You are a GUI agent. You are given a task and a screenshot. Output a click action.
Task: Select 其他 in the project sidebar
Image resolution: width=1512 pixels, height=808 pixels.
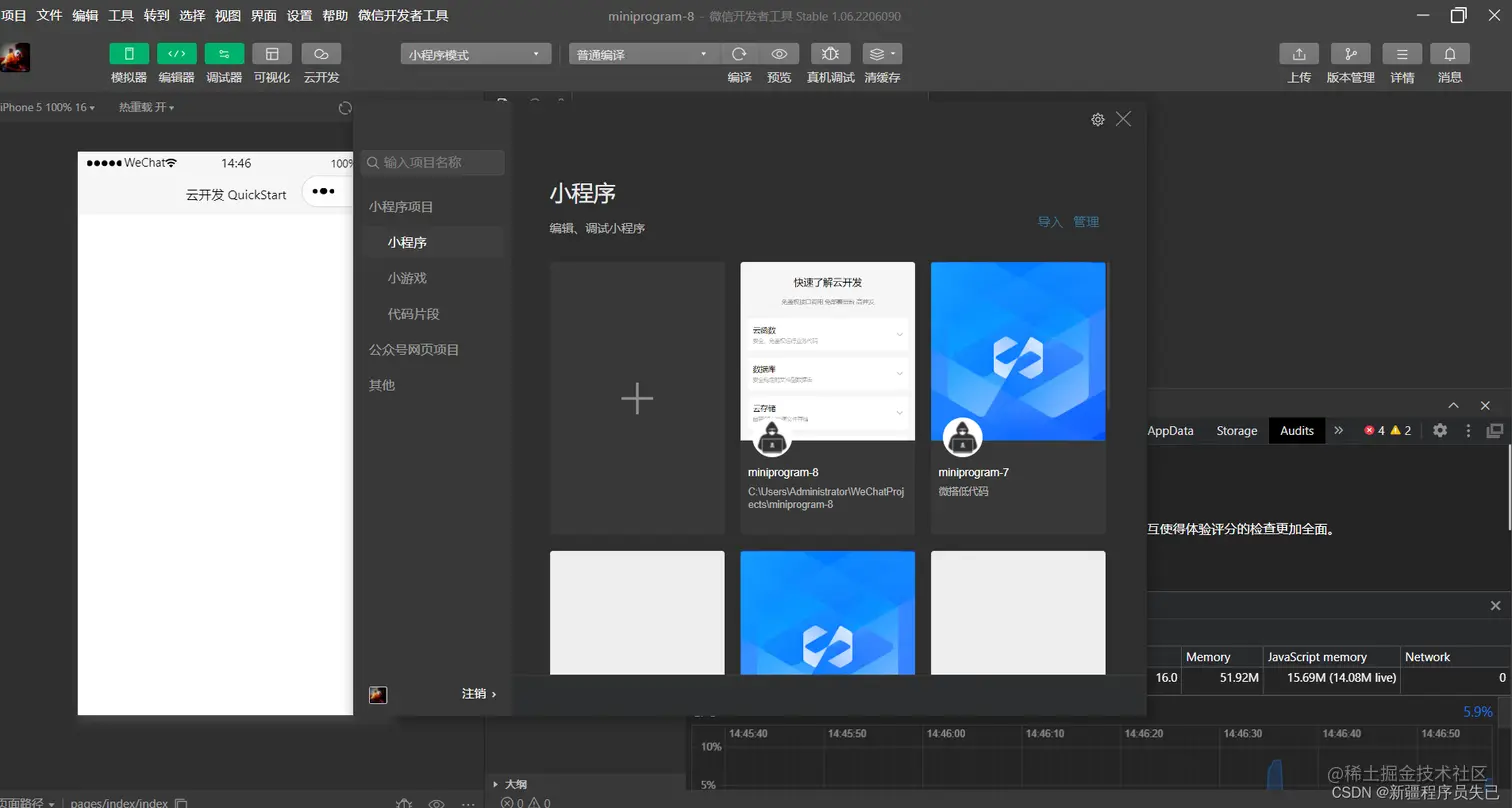click(x=382, y=385)
